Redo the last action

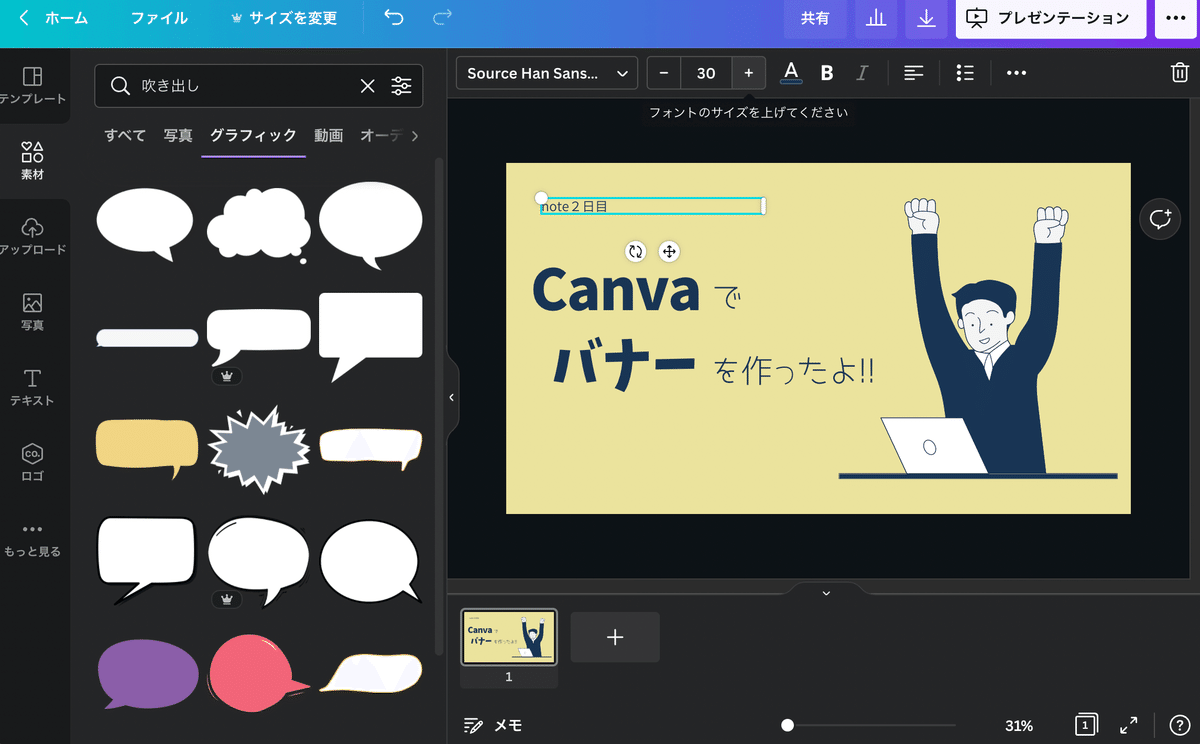(442, 18)
